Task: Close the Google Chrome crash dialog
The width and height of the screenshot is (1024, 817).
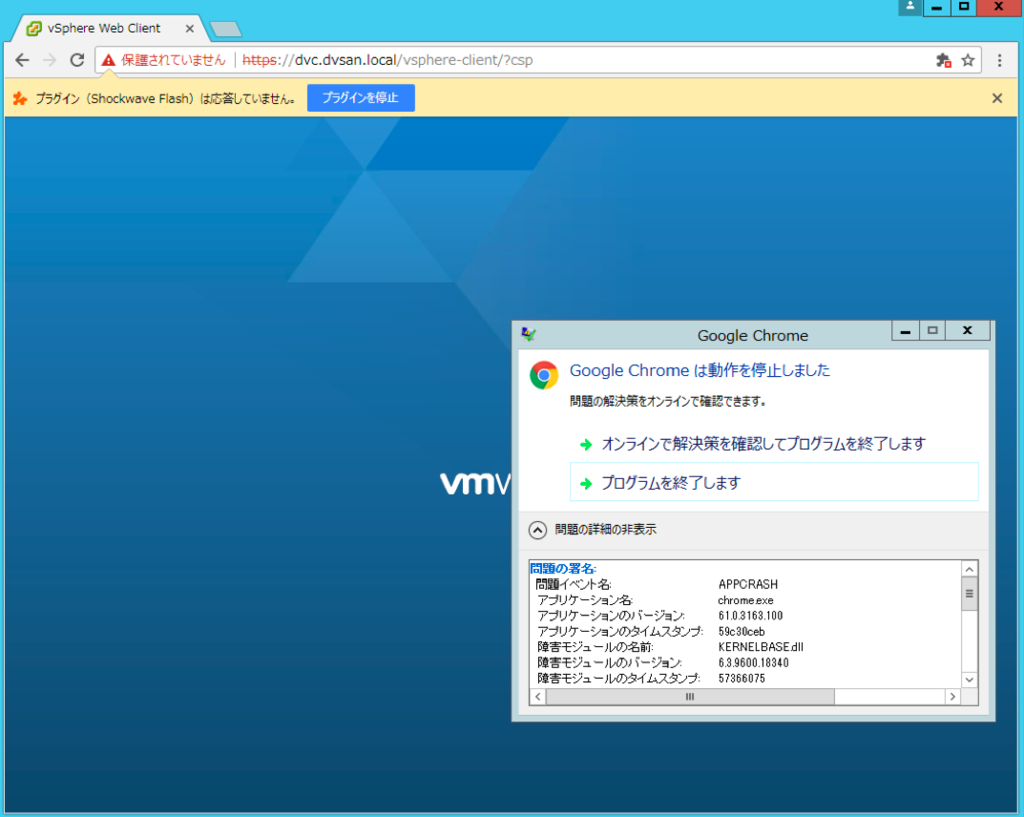Action: pos(968,331)
